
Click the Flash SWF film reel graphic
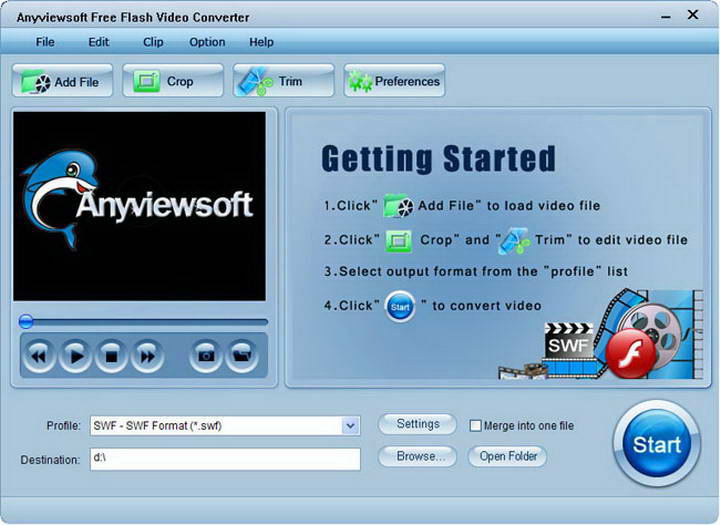[x=602, y=334]
